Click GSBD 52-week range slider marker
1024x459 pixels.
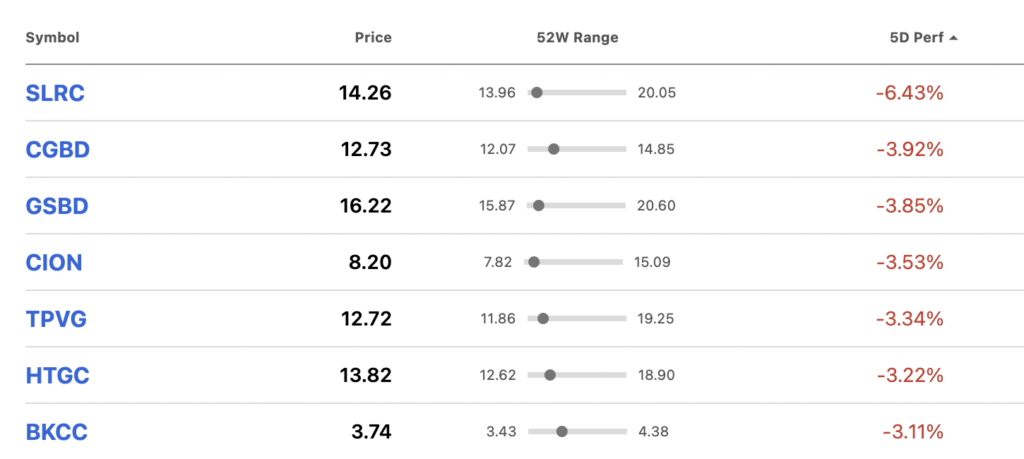pyautogui.click(x=539, y=206)
